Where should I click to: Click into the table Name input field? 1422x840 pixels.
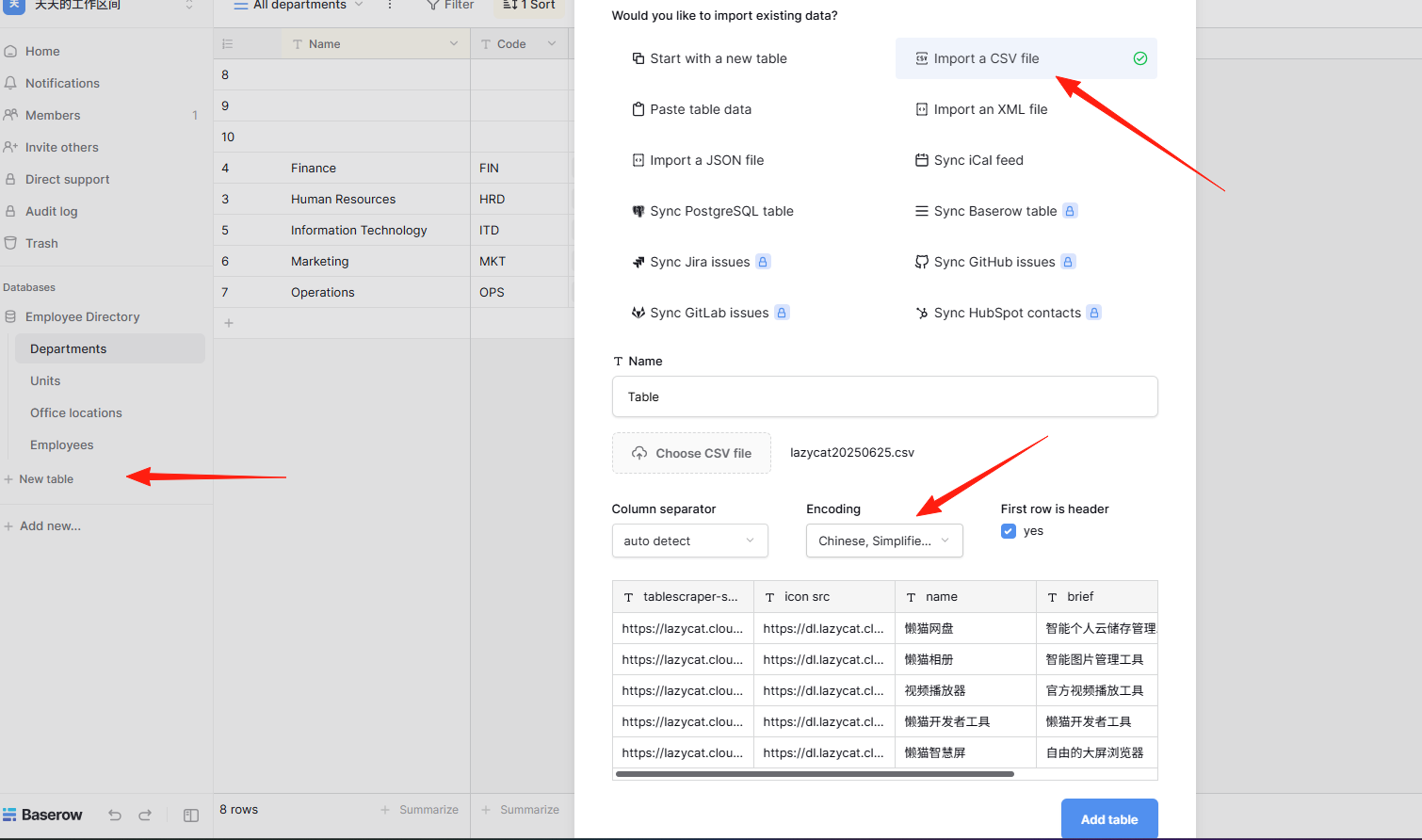pyautogui.click(x=885, y=396)
